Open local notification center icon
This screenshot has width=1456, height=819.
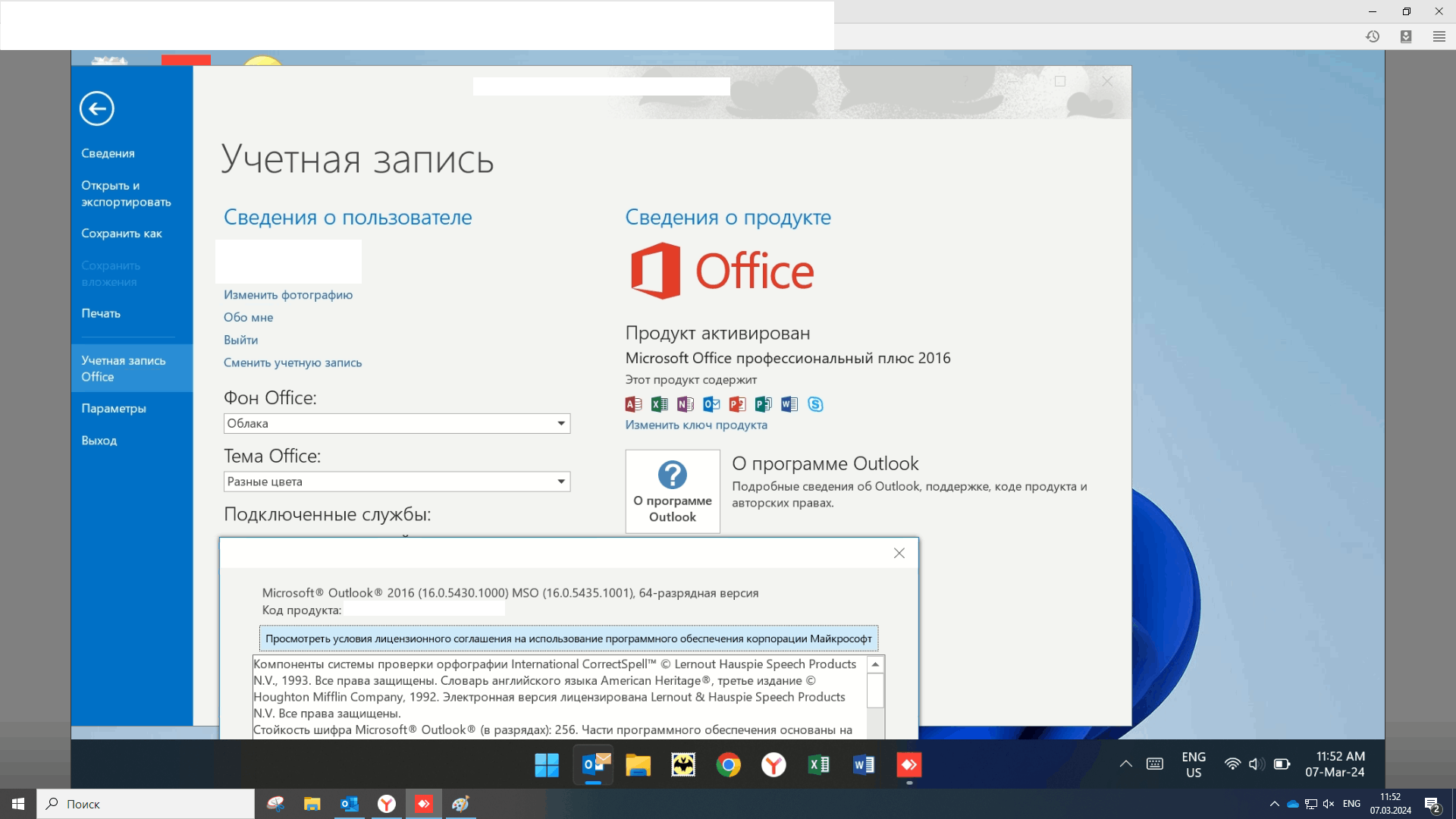pos(1432,805)
